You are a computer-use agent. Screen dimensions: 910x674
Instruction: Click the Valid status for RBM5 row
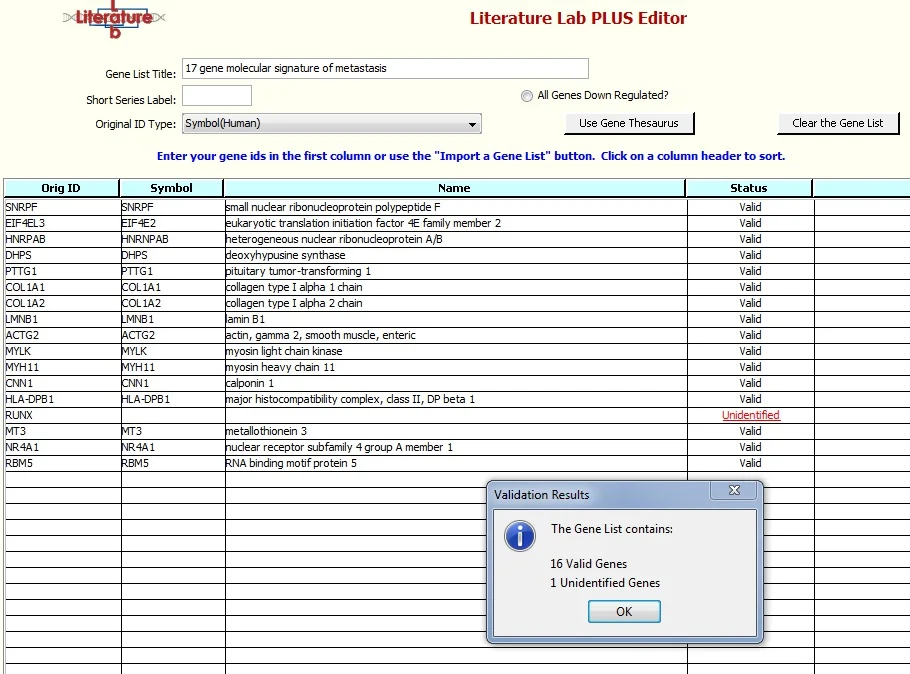(x=750, y=463)
